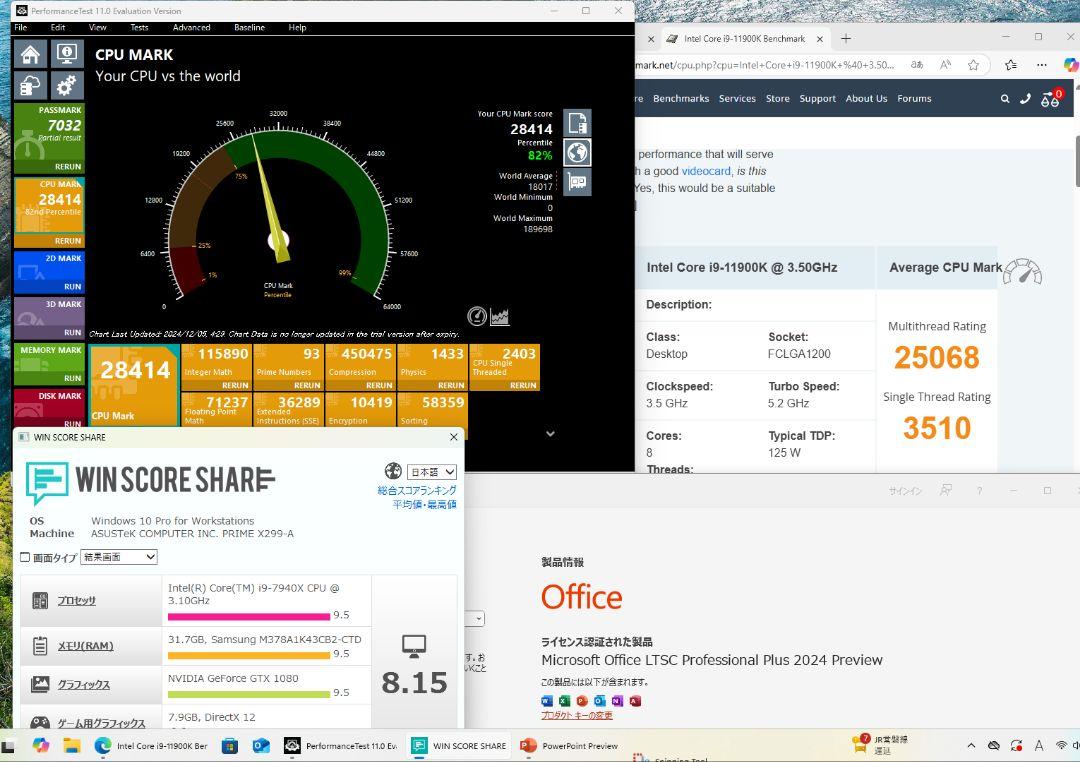The image size is (1080, 762).
Task: Click the translate page icon in Edge address bar
Action: 917,65
